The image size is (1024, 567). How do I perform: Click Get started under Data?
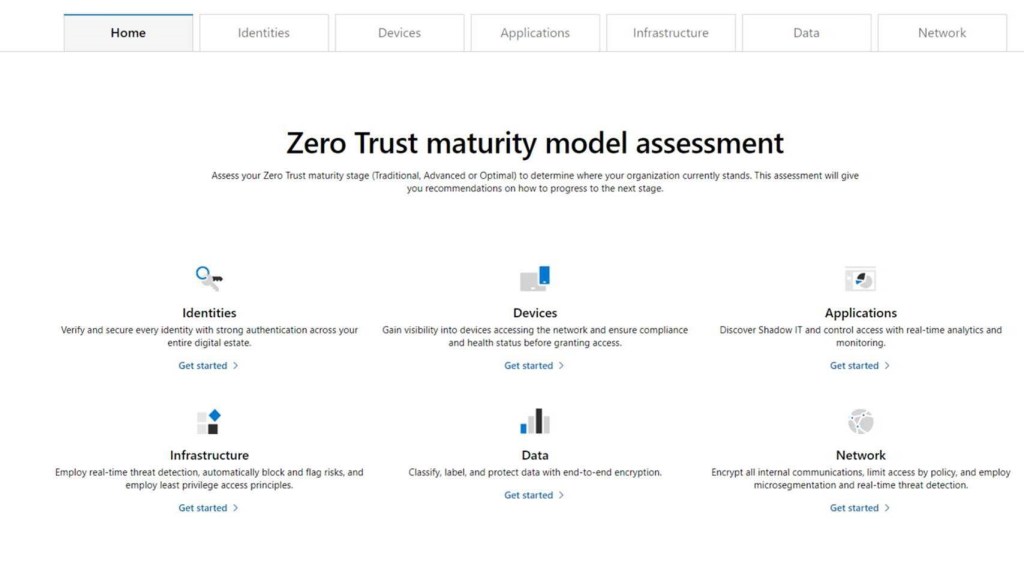(534, 495)
